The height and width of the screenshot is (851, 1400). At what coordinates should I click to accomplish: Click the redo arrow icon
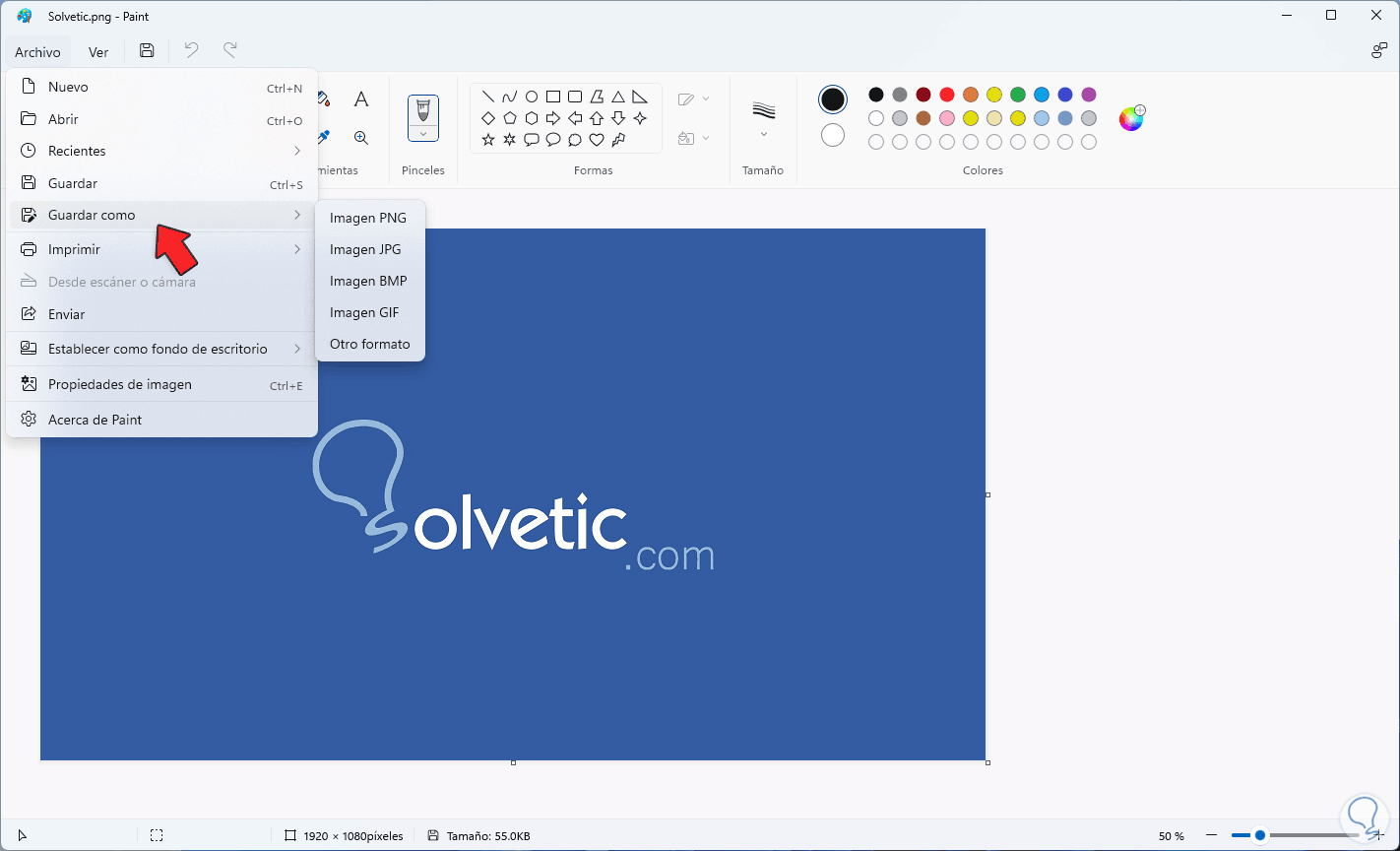[x=229, y=51]
